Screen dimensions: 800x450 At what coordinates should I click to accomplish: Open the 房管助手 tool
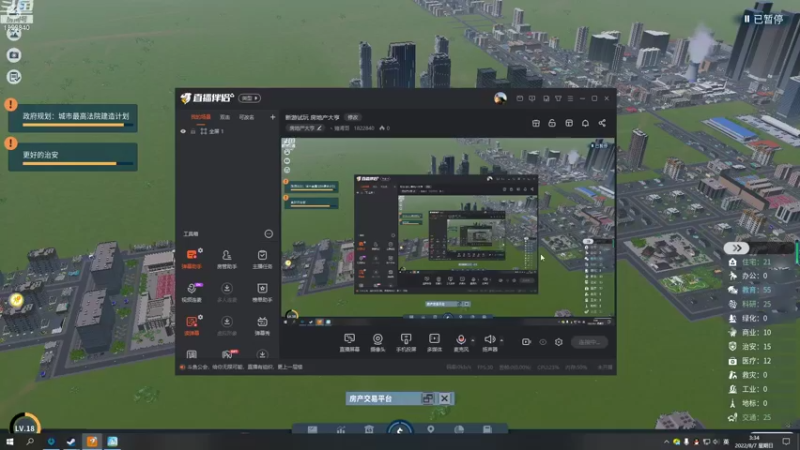[x=227, y=259]
